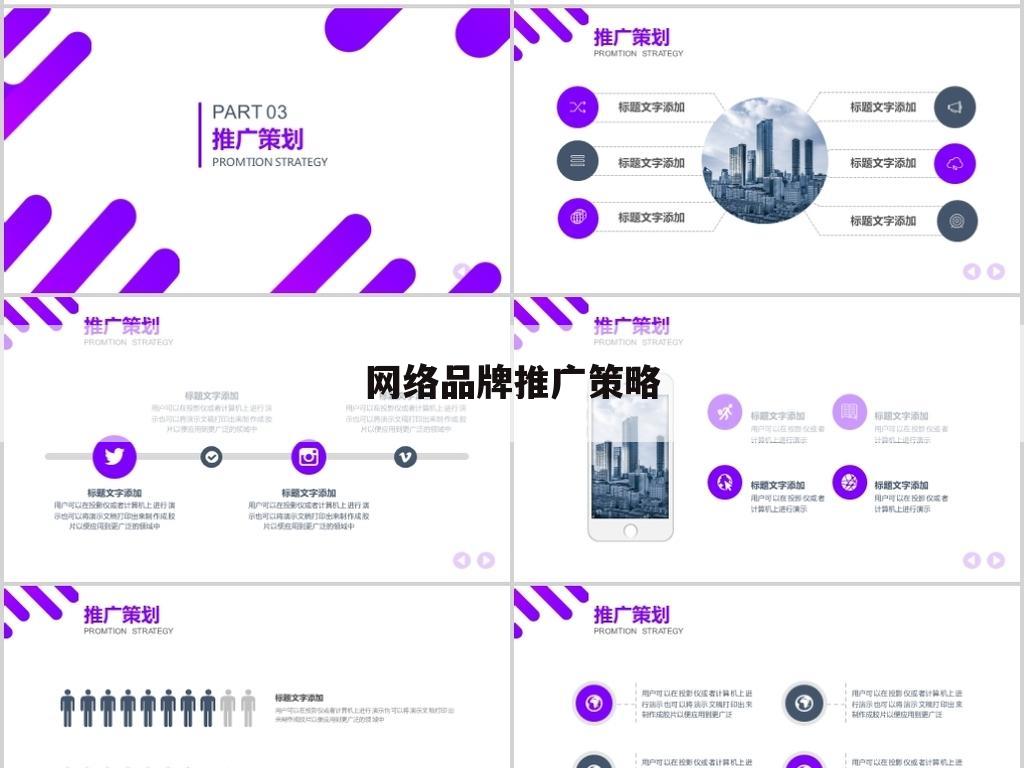The height and width of the screenshot is (768, 1024).
Task: Click the Instagram camera icon on the timeline
Action: point(308,455)
